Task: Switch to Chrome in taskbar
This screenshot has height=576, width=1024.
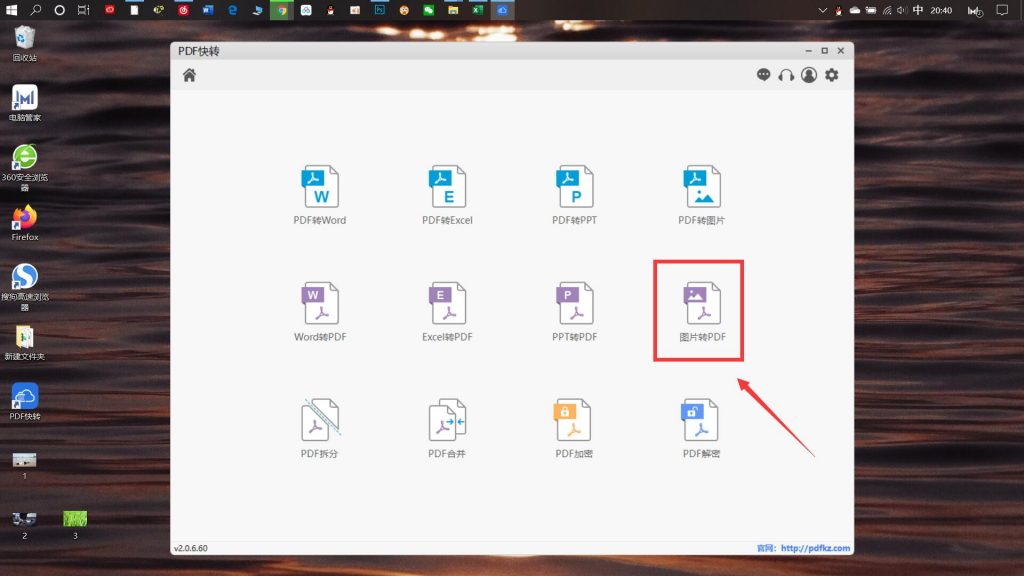Action: tap(281, 10)
